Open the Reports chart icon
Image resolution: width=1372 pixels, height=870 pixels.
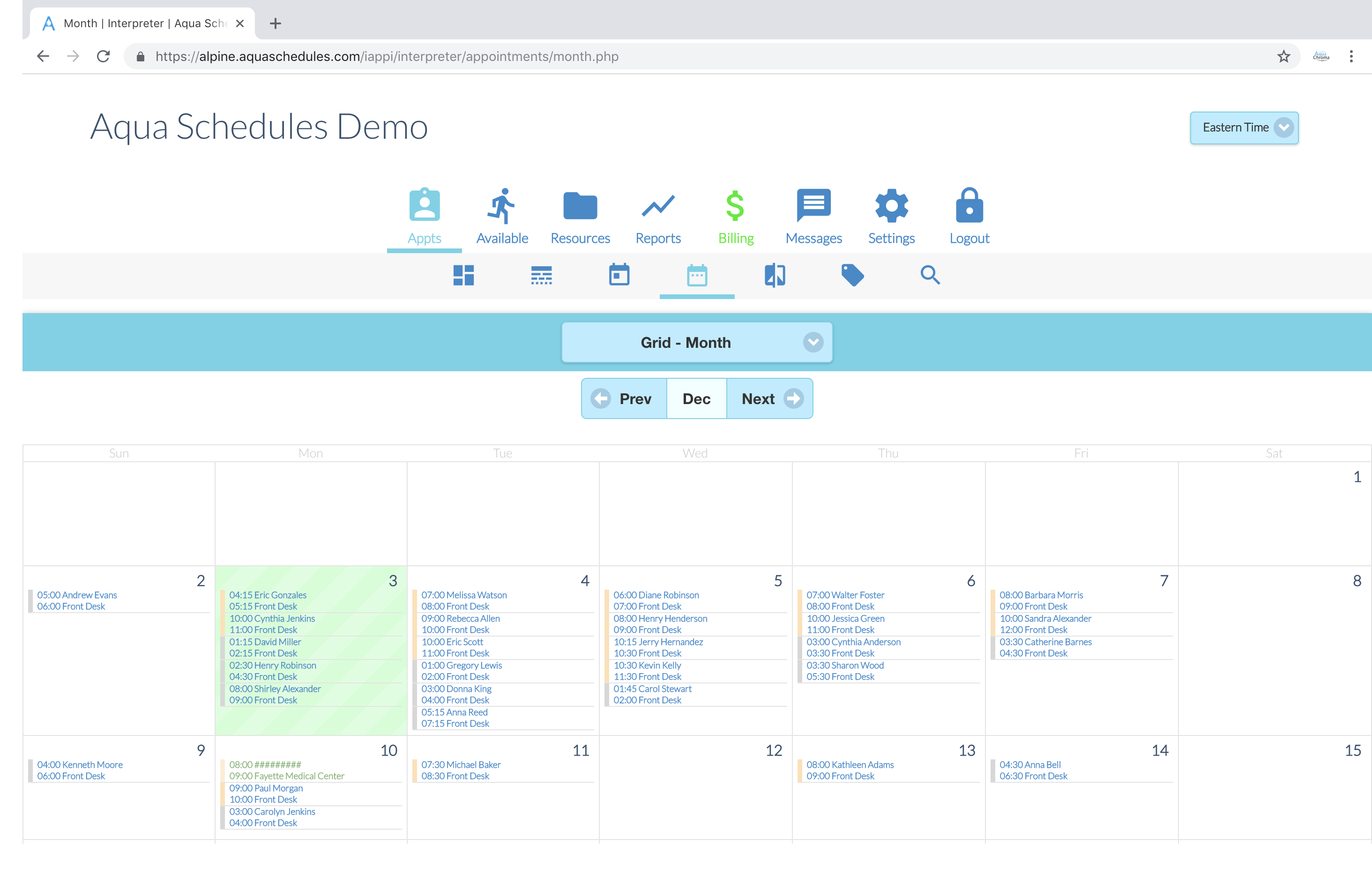pyautogui.click(x=658, y=206)
